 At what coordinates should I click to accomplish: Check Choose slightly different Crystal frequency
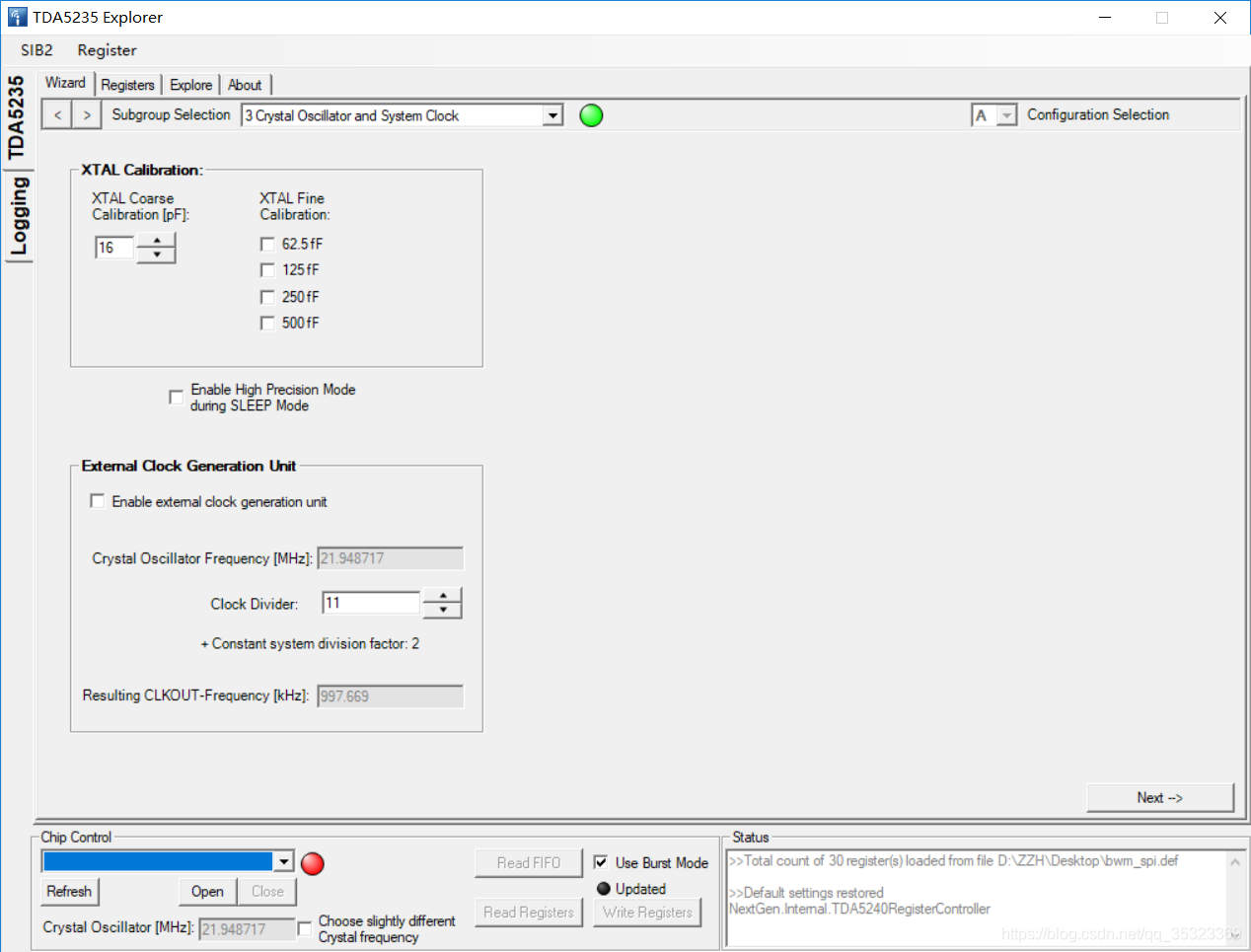[305, 928]
